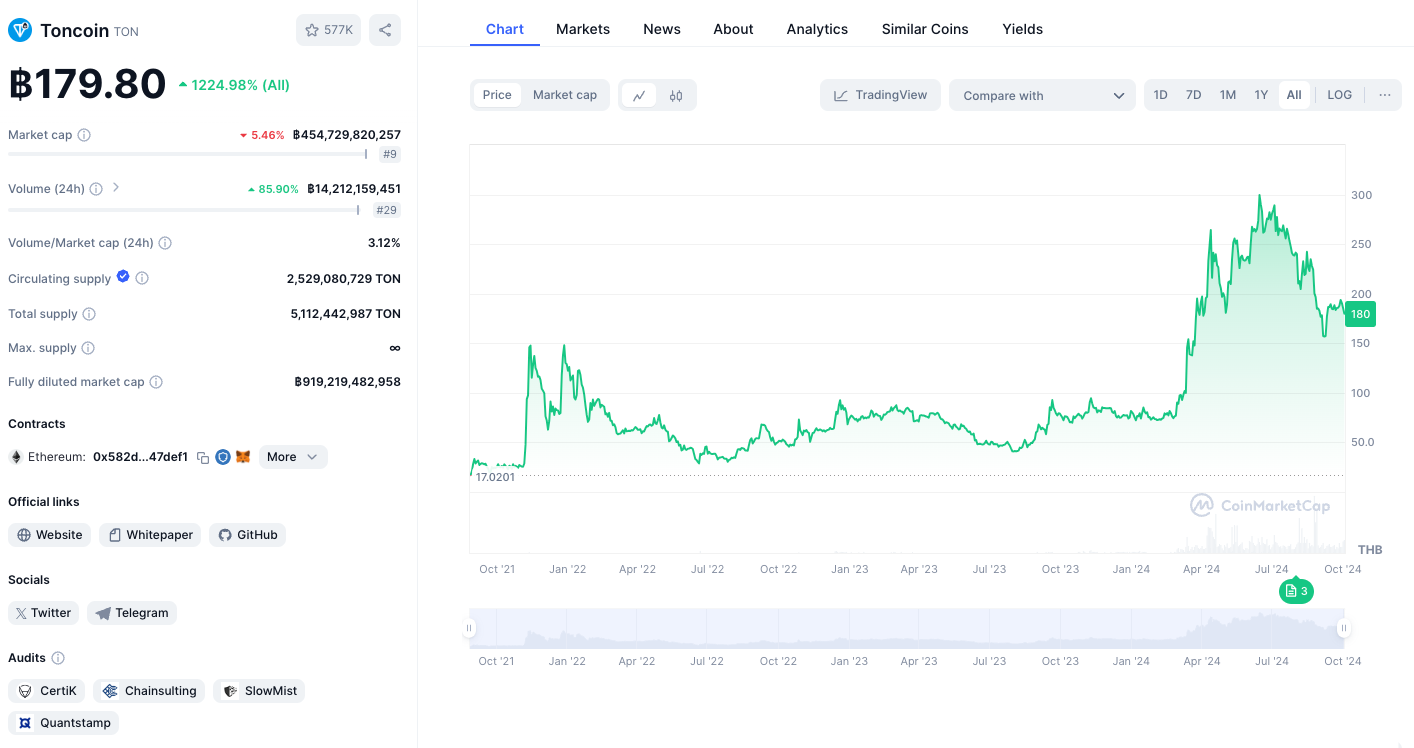Expand Volume (24h) chevron arrow

[116, 187]
